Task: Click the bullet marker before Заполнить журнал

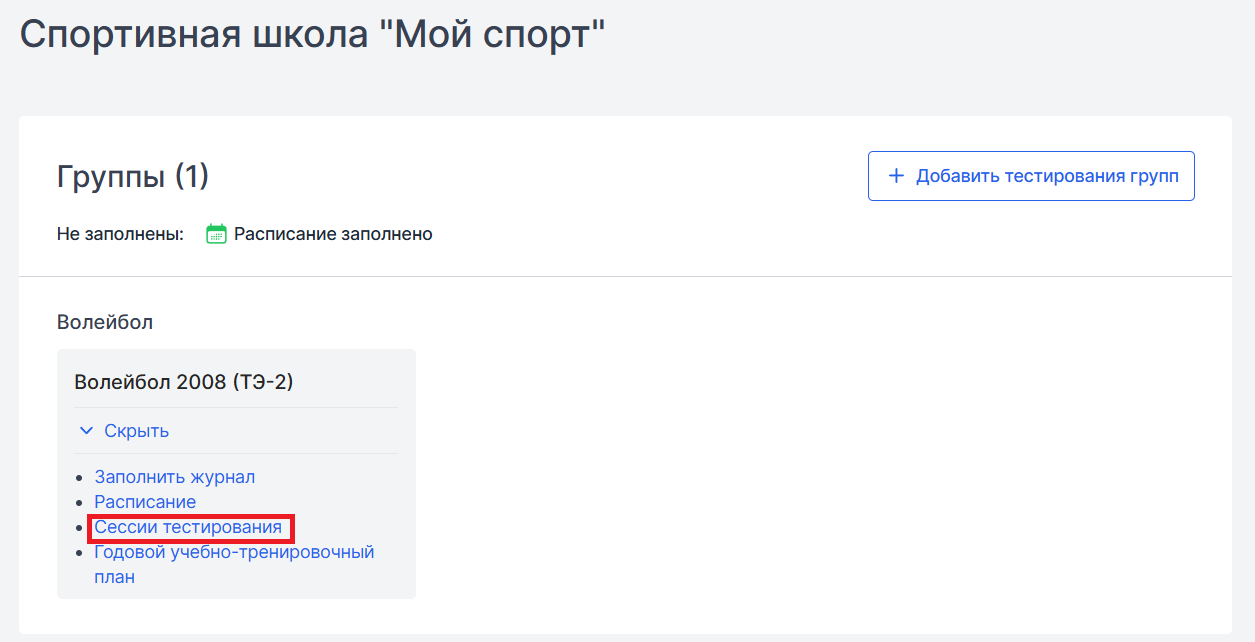Action: [80, 478]
